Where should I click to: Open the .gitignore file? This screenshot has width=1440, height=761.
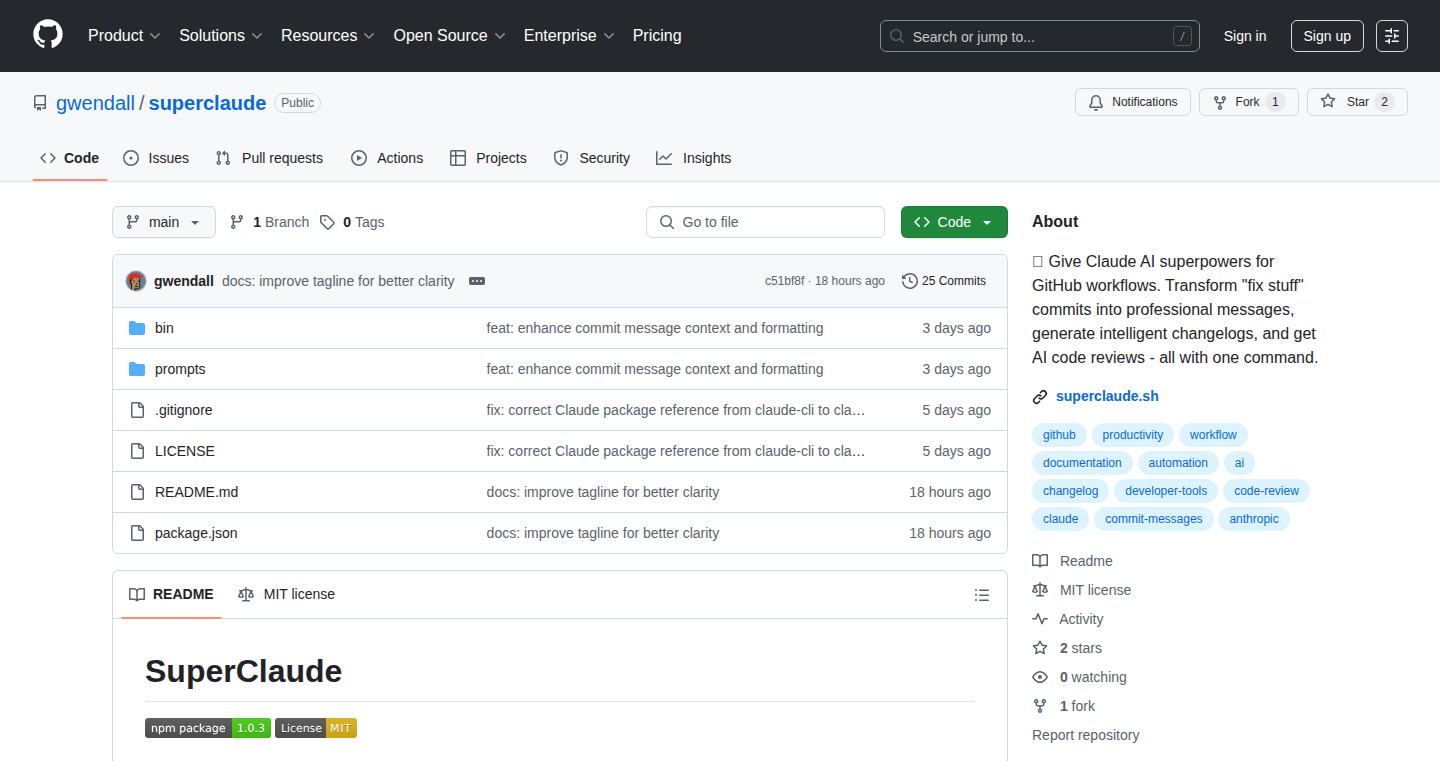[x=184, y=410]
